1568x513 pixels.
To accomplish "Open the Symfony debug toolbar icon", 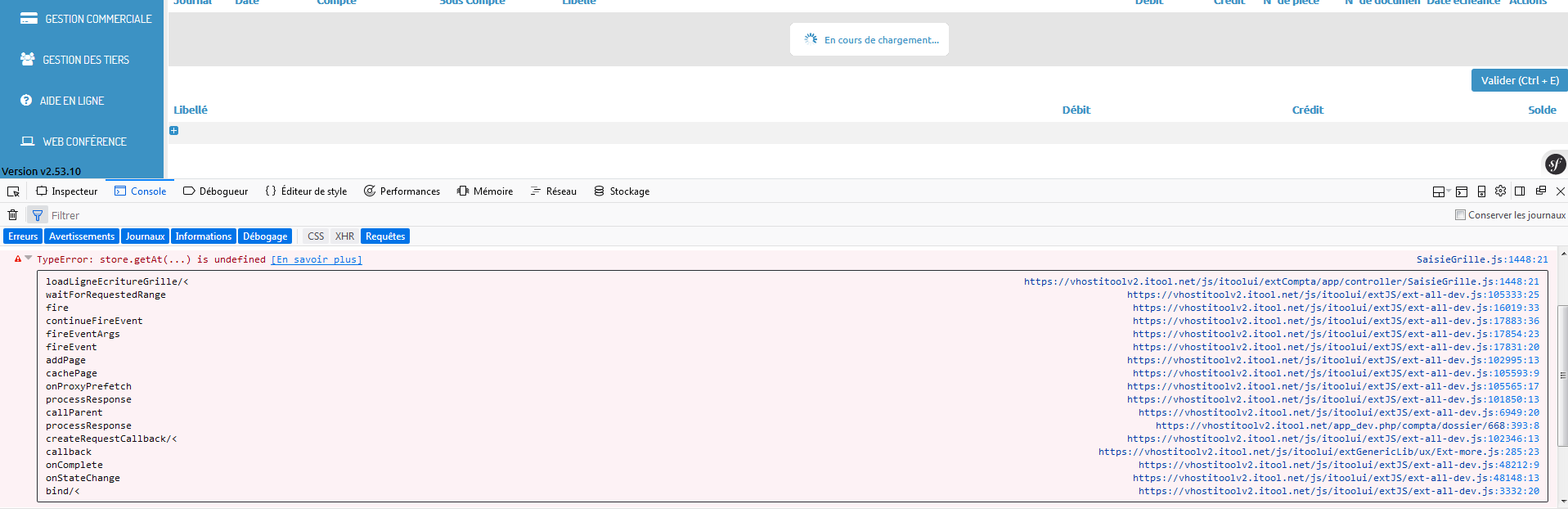I will [1554, 164].
